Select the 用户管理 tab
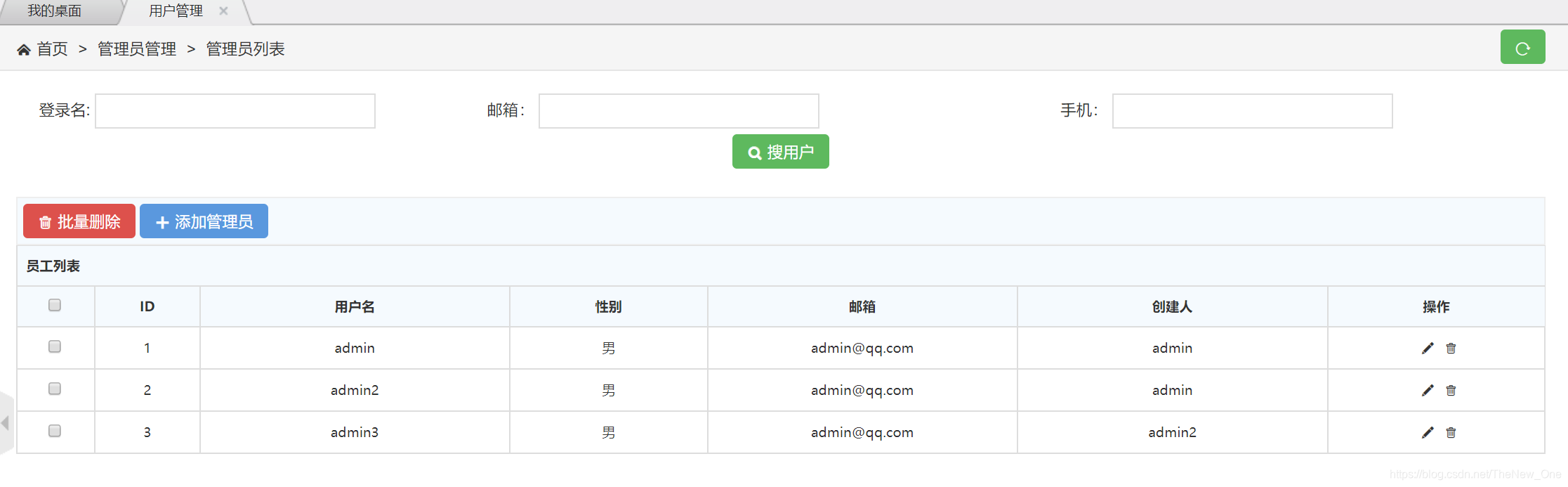This screenshot has width=1568, height=487. [176, 11]
